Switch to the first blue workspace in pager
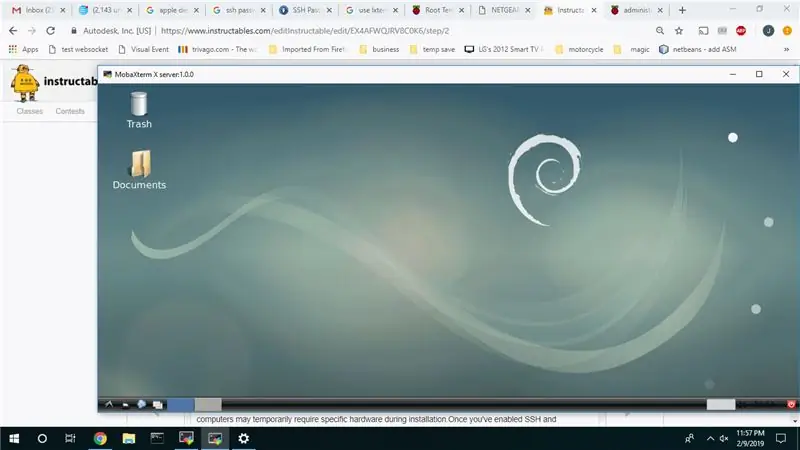The width and height of the screenshot is (800, 450). [180, 405]
